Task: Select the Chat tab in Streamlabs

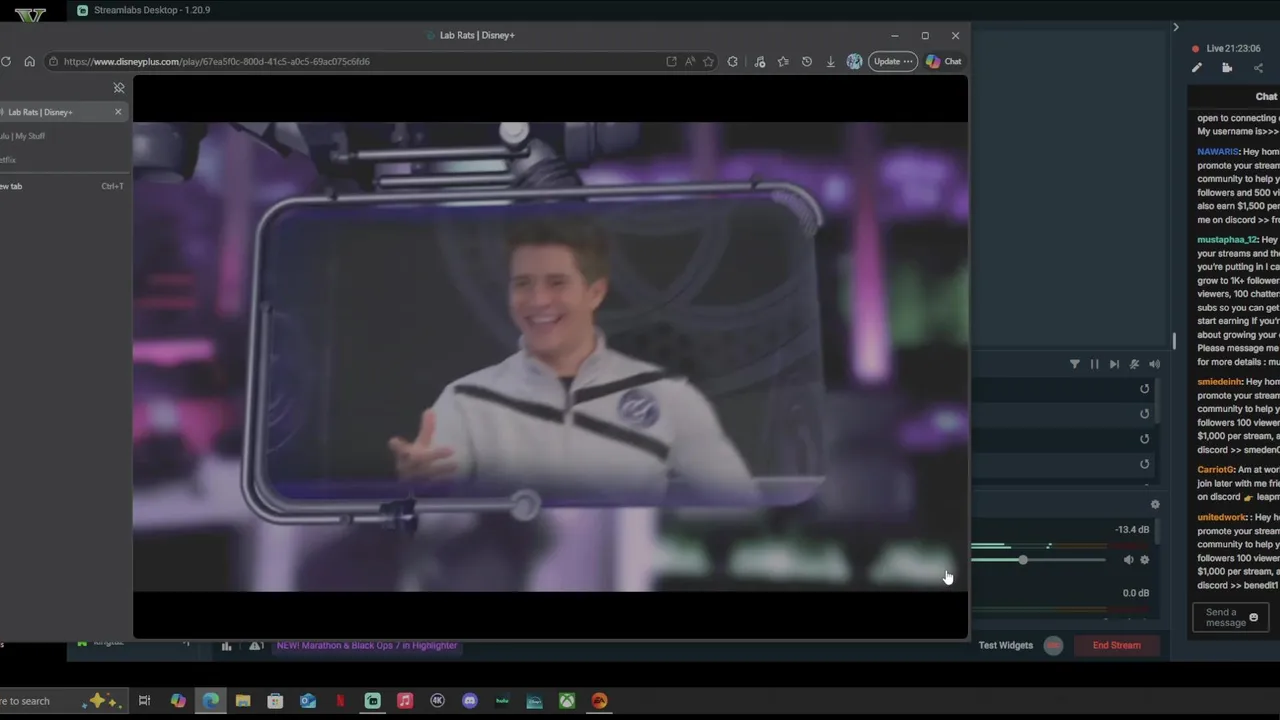Action: coord(1266,97)
